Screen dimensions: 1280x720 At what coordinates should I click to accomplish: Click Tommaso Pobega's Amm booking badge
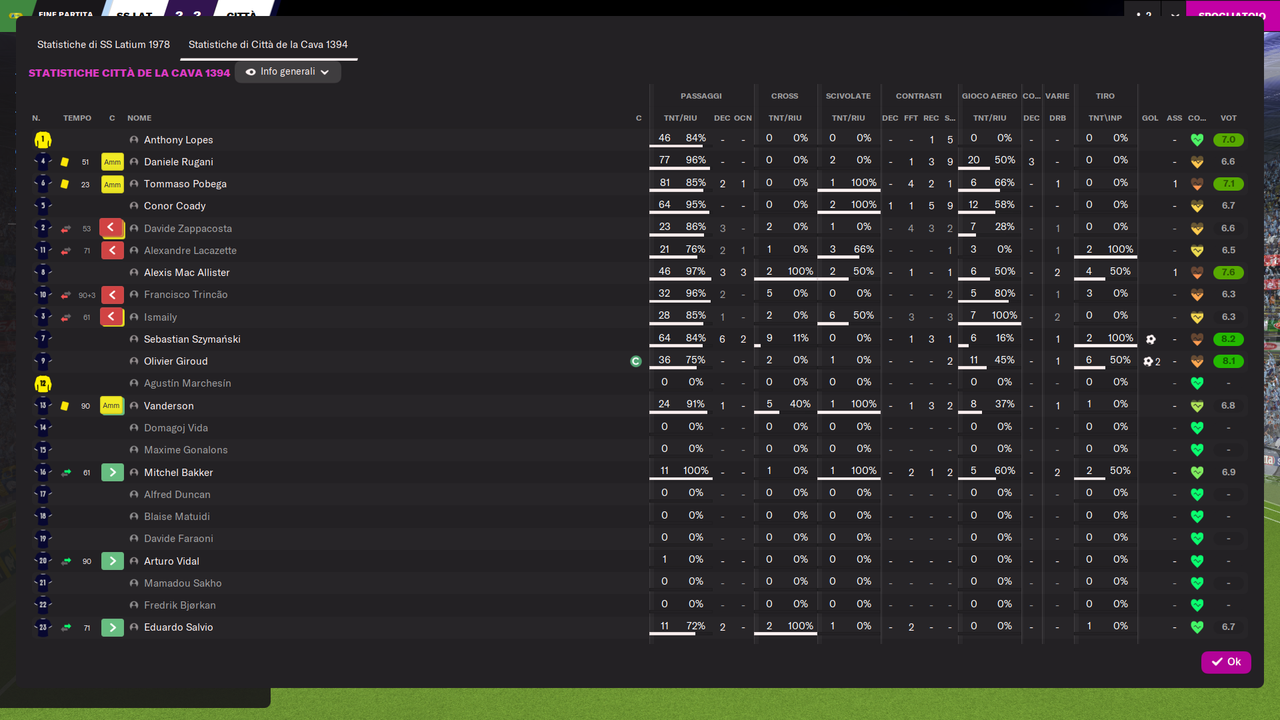pos(112,184)
